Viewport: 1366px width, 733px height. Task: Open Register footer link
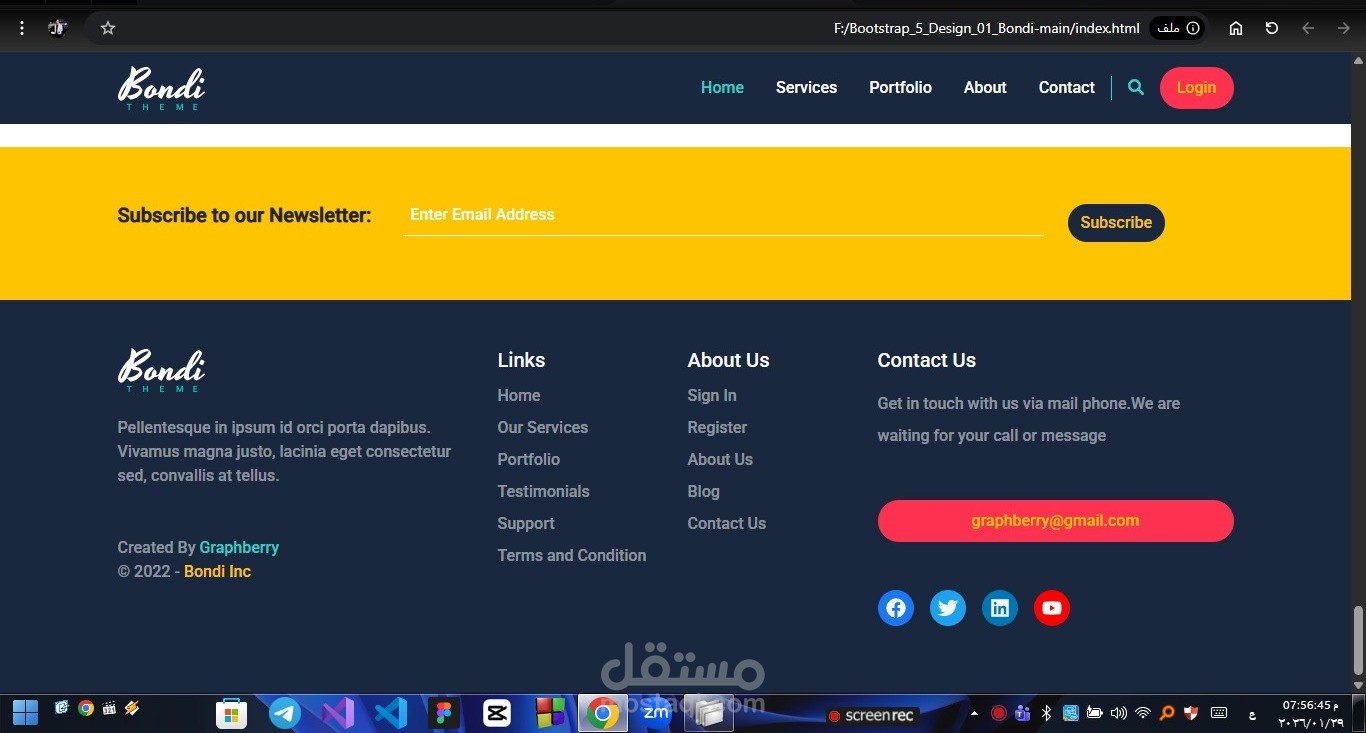tap(717, 428)
